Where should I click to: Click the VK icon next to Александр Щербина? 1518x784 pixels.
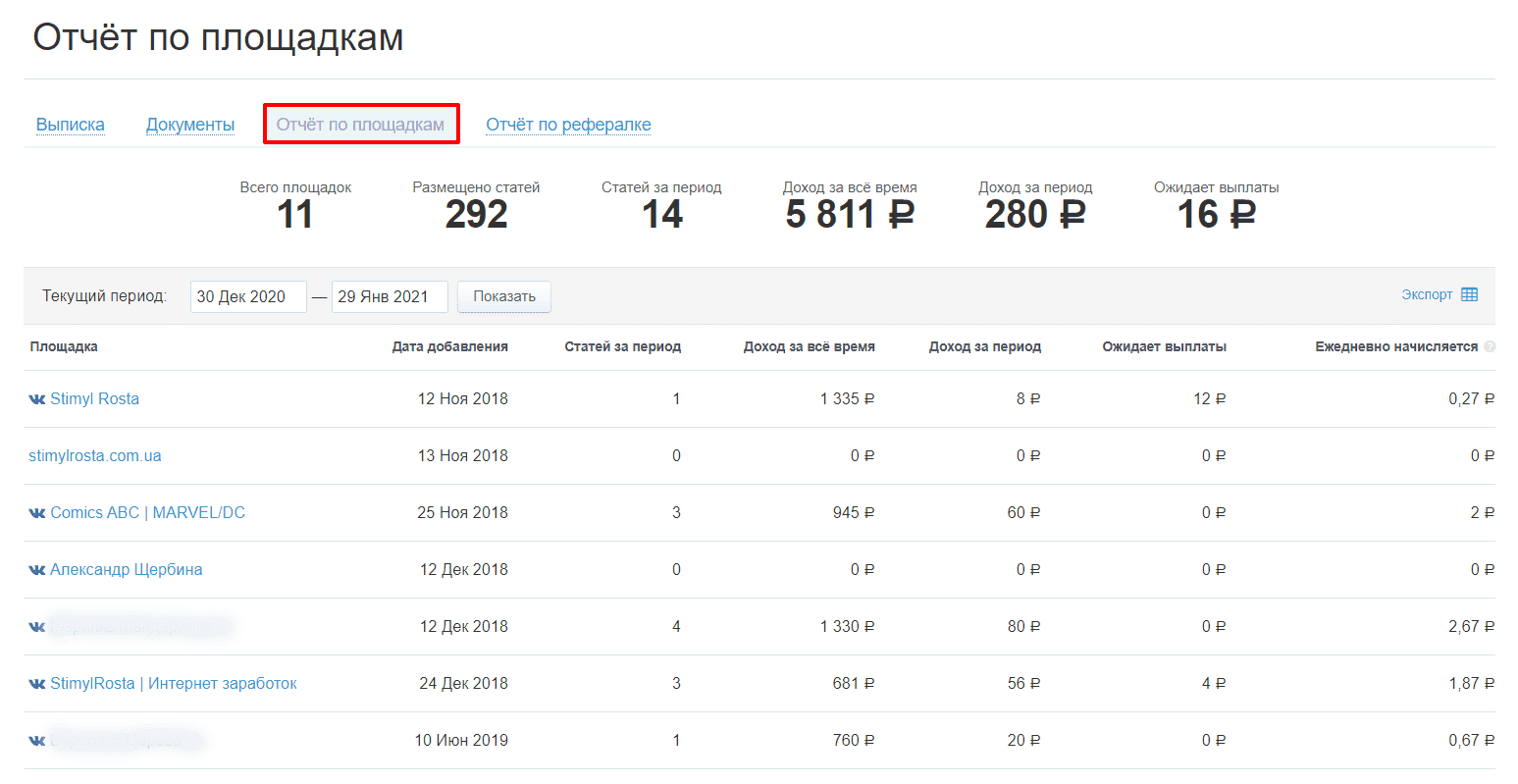[x=37, y=570]
